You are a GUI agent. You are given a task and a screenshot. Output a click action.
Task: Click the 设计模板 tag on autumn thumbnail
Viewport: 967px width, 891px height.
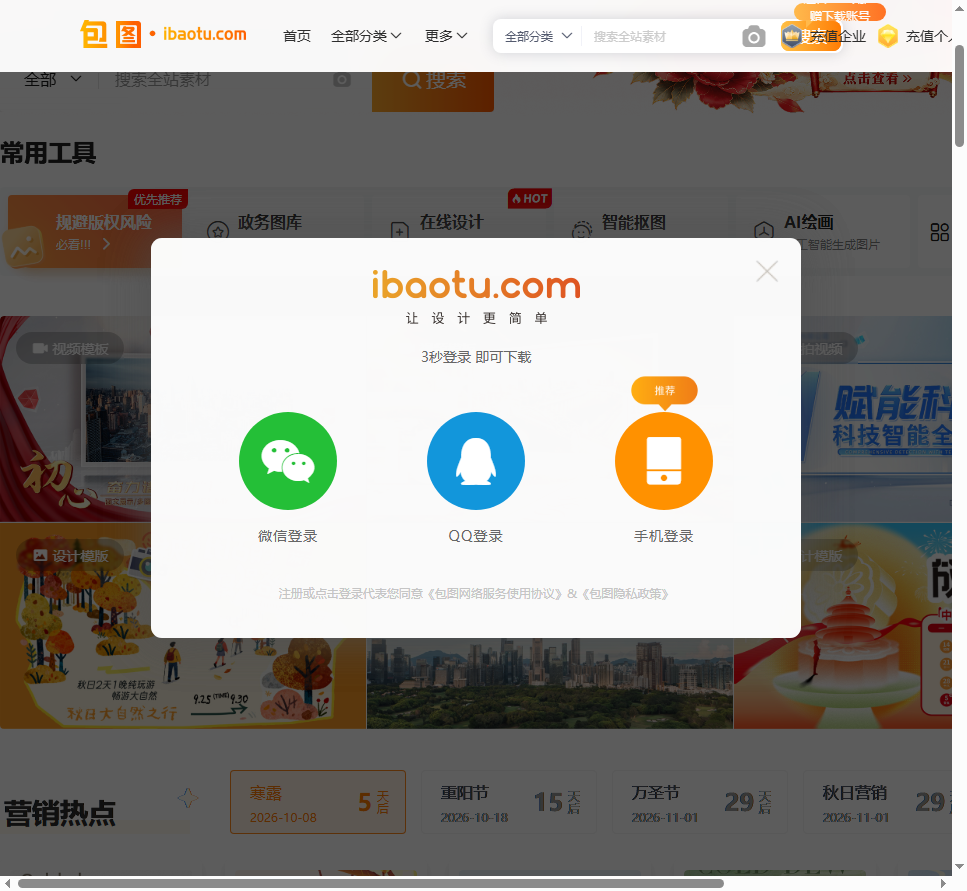pyautogui.click(x=70, y=556)
